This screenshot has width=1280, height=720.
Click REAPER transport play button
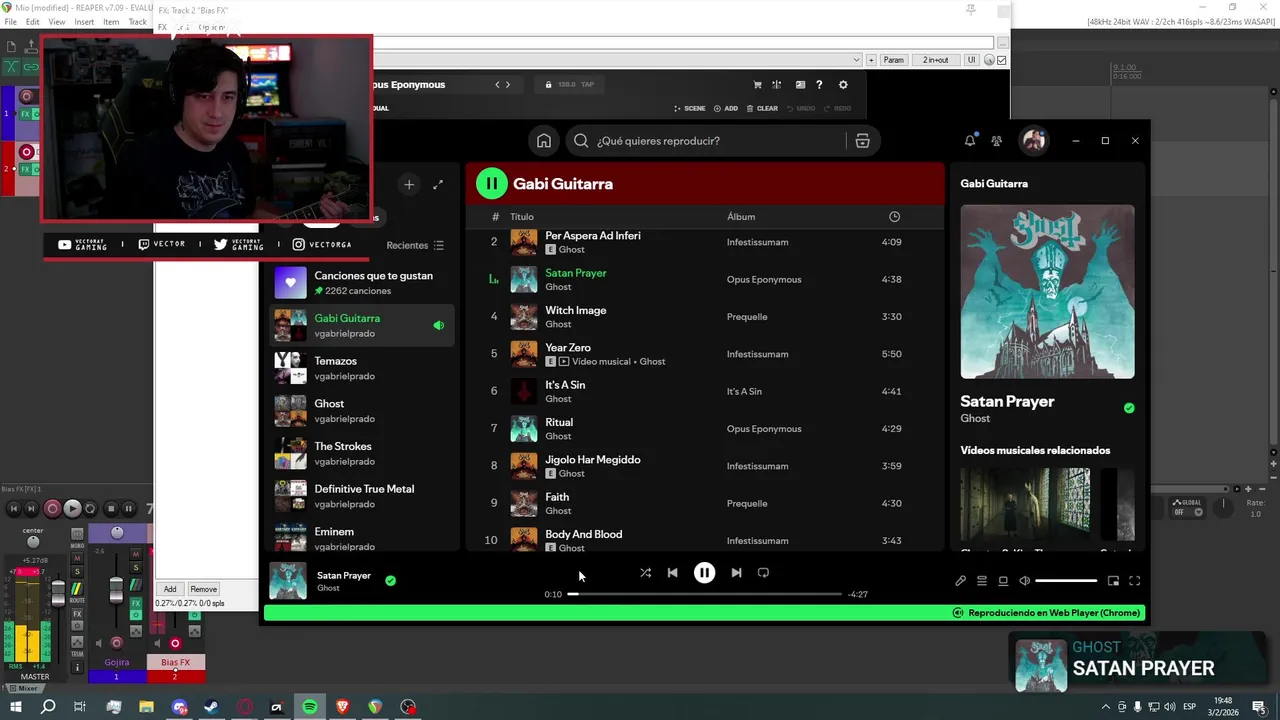tap(72, 509)
